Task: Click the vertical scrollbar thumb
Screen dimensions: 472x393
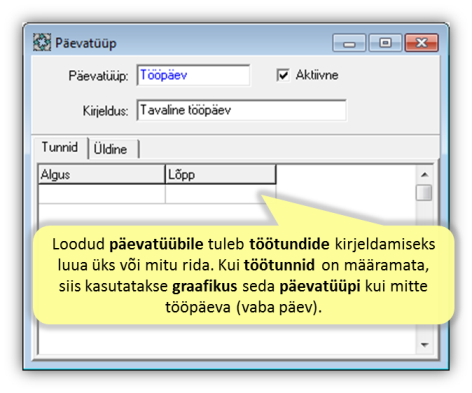Action: click(x=424, y=193)
